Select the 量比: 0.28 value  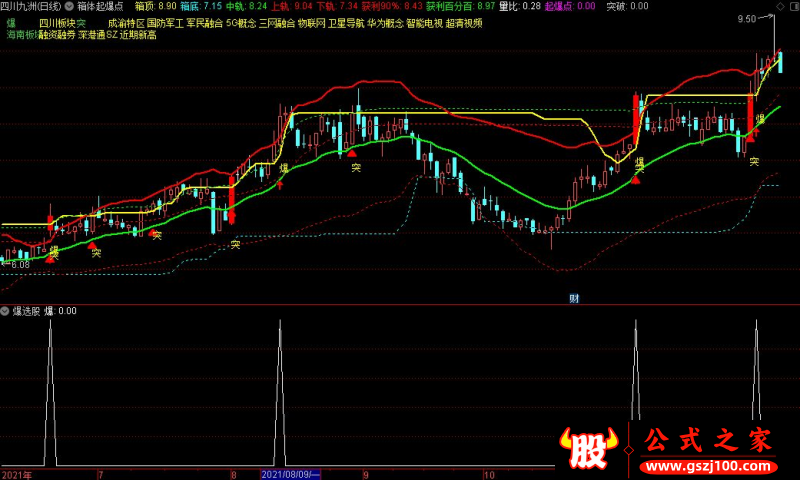coord(520,7)
